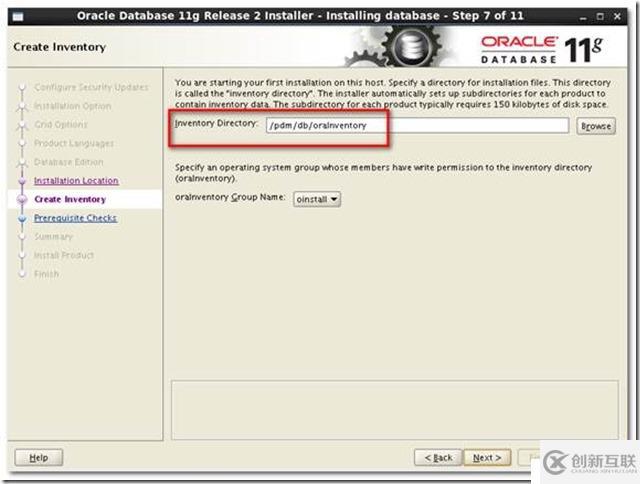Close the installer window
Screen dimensions: 640x484
(x=618, y=17)
